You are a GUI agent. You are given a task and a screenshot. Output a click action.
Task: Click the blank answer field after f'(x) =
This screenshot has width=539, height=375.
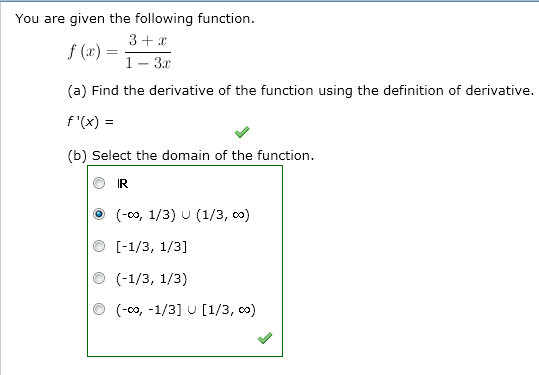172,122
